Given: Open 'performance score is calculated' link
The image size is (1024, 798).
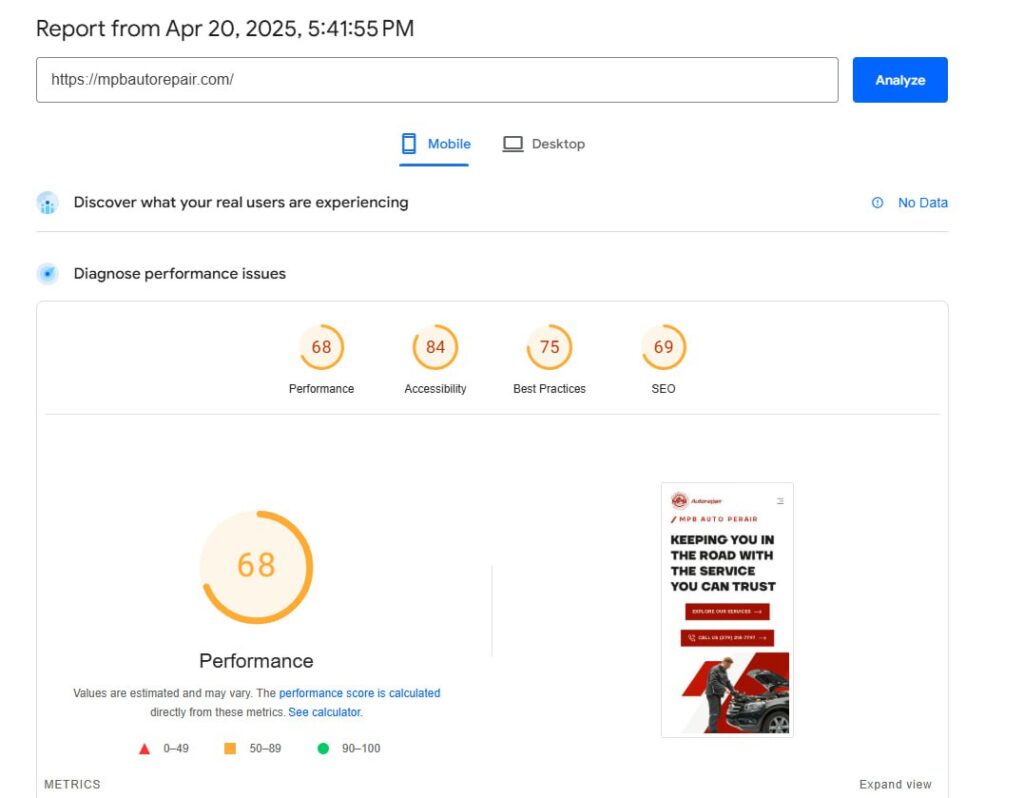Looking at the screenshot, I should [x=359, y=693].
